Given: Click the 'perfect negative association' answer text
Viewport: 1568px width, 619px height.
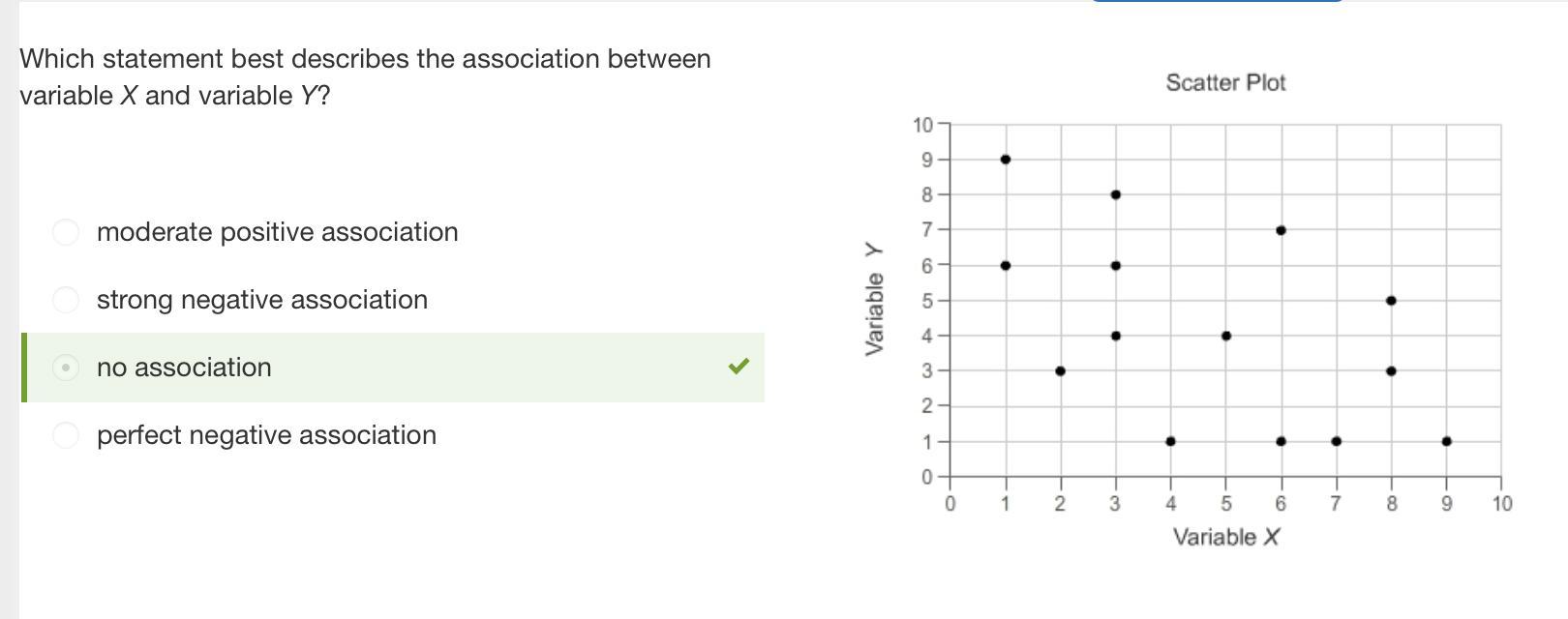Looking at the screenshot, I should point(266,435).
